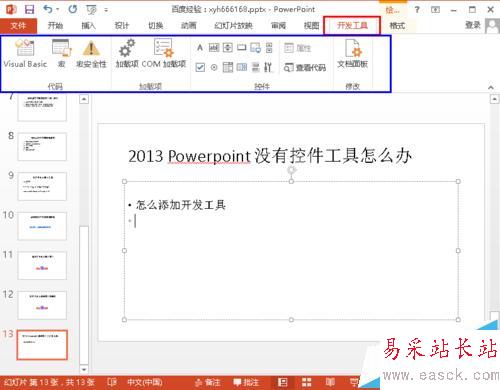Image resolution: width=500 pixels, height=390 pixels.
Task: Click thumbnail pane scroll down arrow
Action: click(84, 369)
